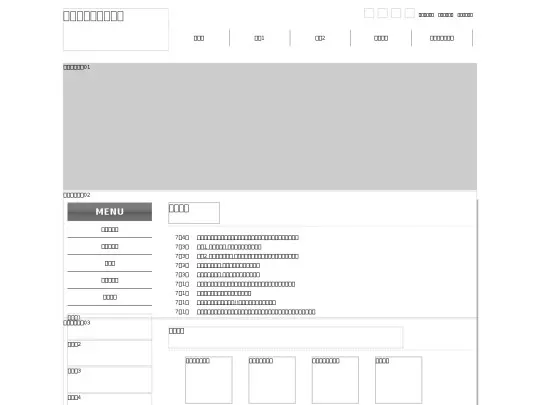Click the boxed heading above the news list

tap(194, 213)
